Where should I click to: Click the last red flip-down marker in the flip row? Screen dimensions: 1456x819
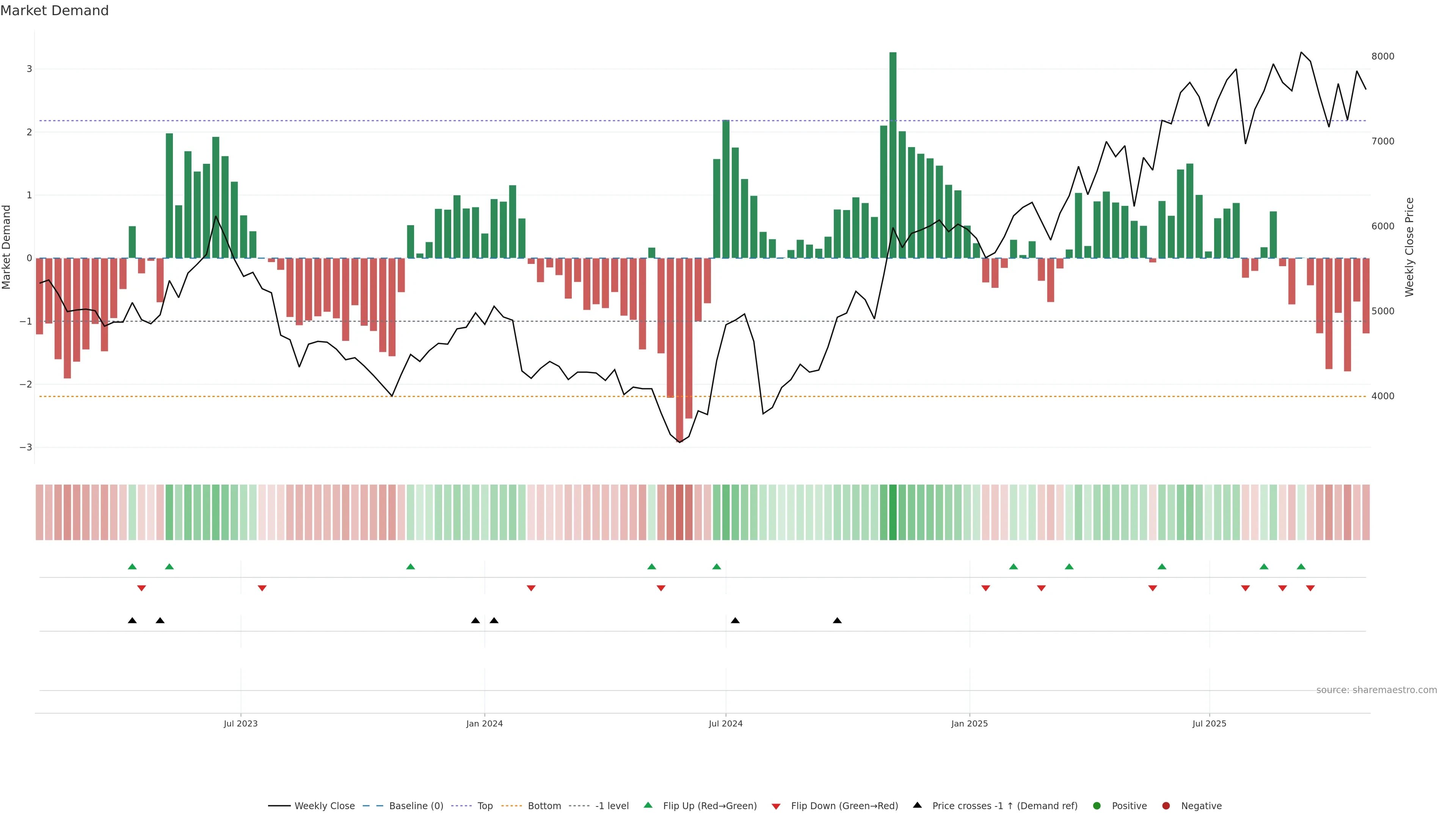pos(1310,588)
